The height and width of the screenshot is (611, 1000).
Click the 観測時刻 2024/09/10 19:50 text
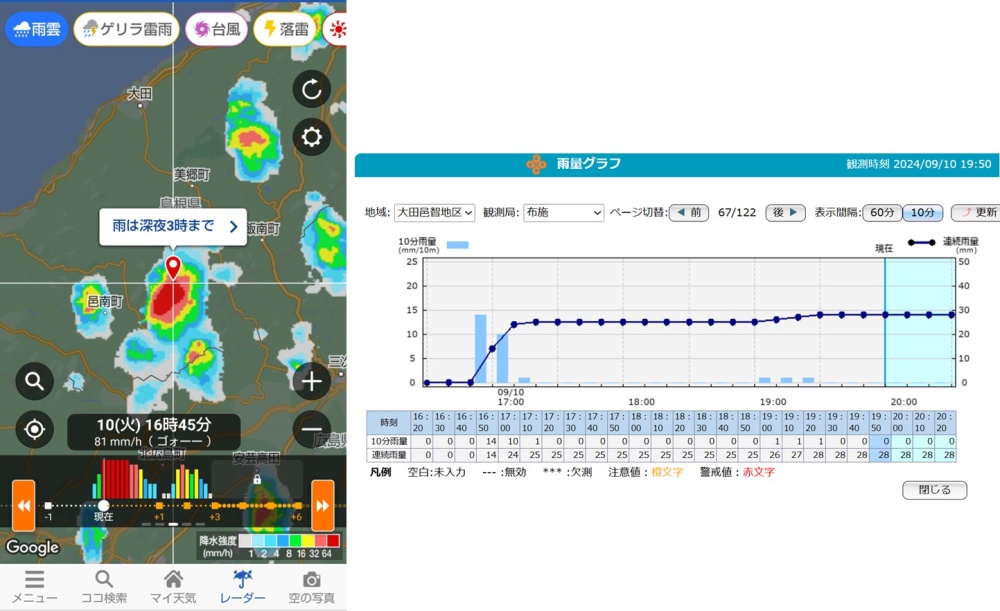[919, 164]
